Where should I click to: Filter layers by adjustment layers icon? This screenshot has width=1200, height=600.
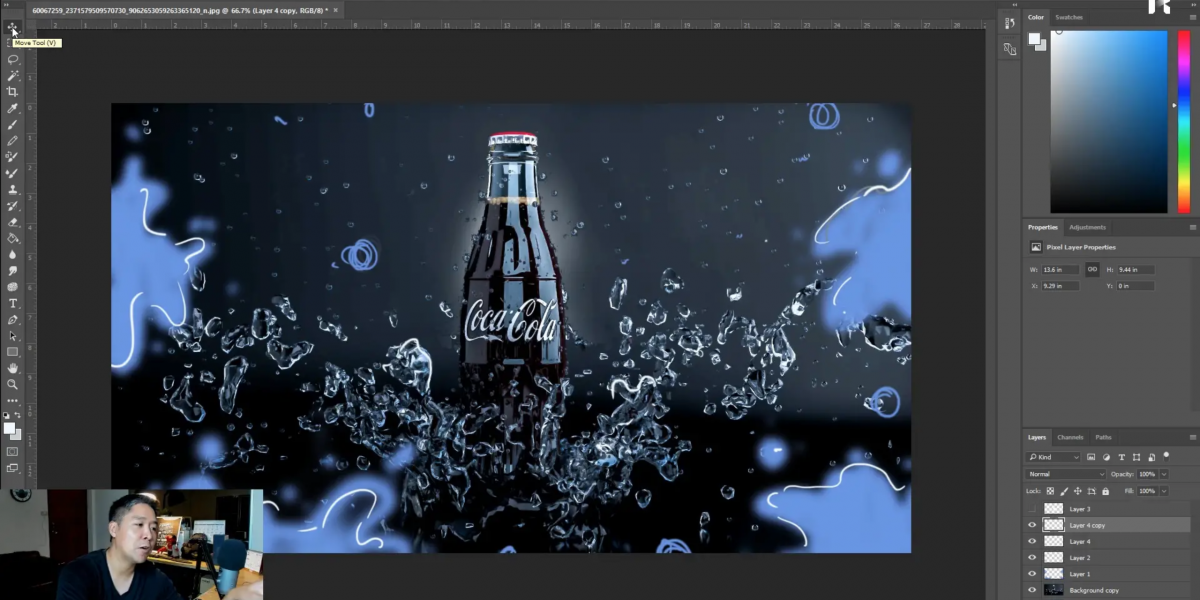(x=1106, y=457)
